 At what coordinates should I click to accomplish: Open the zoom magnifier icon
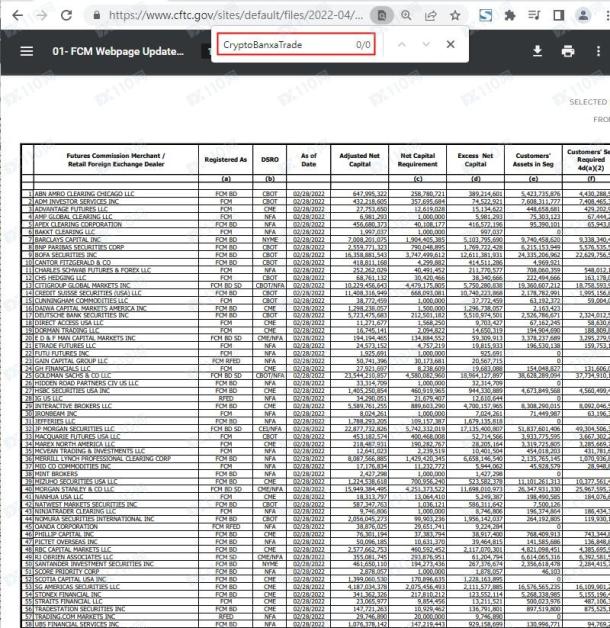pyautogui.click(x=406, y=16)
